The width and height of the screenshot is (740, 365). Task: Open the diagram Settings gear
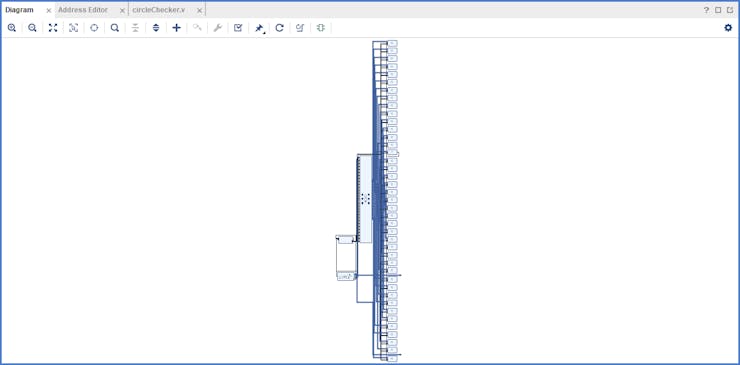(728, 27)
